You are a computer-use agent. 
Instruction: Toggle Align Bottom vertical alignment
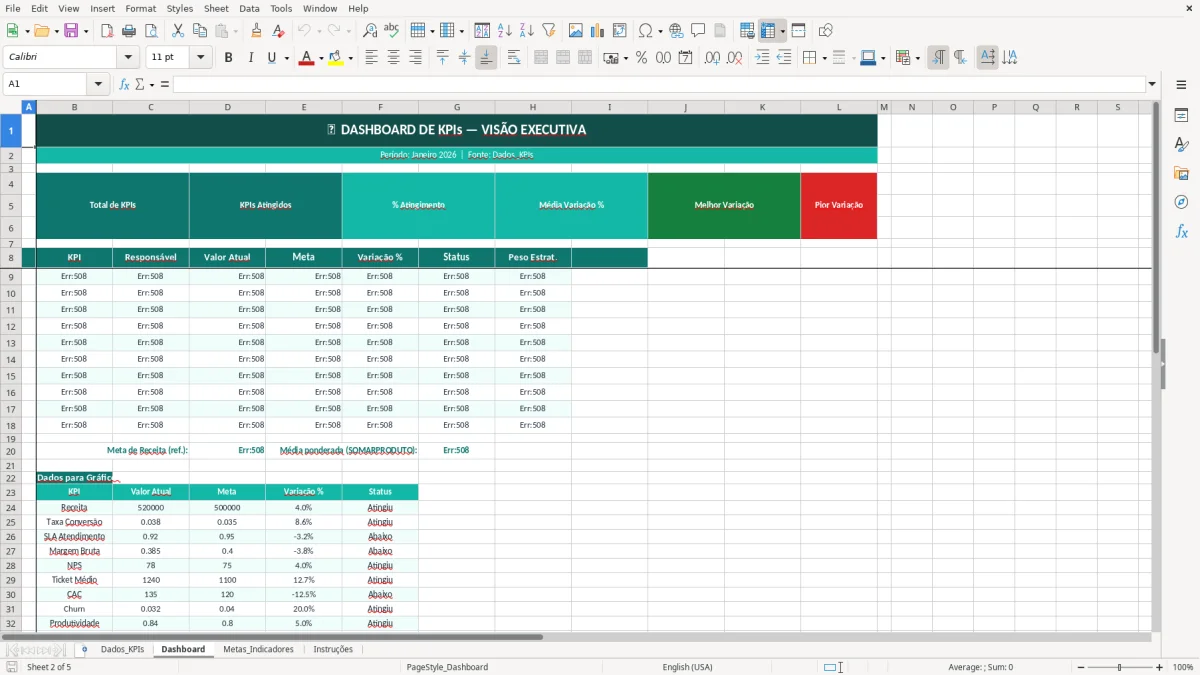point(486,58)
